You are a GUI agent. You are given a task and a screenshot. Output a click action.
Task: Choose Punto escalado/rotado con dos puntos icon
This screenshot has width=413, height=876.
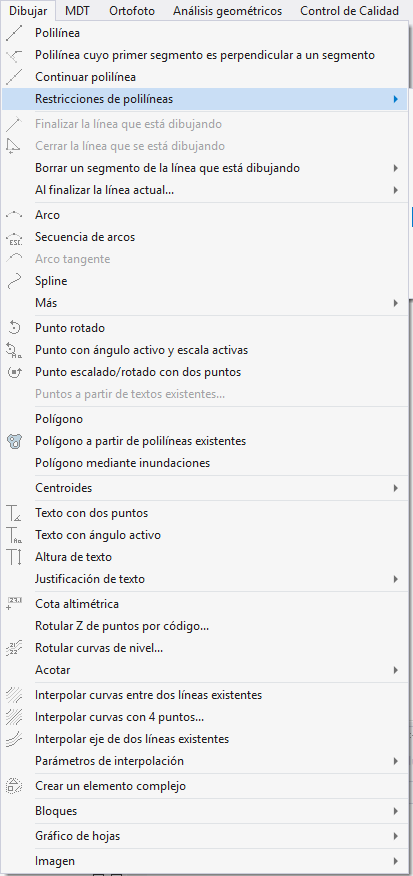coord(14,372)
